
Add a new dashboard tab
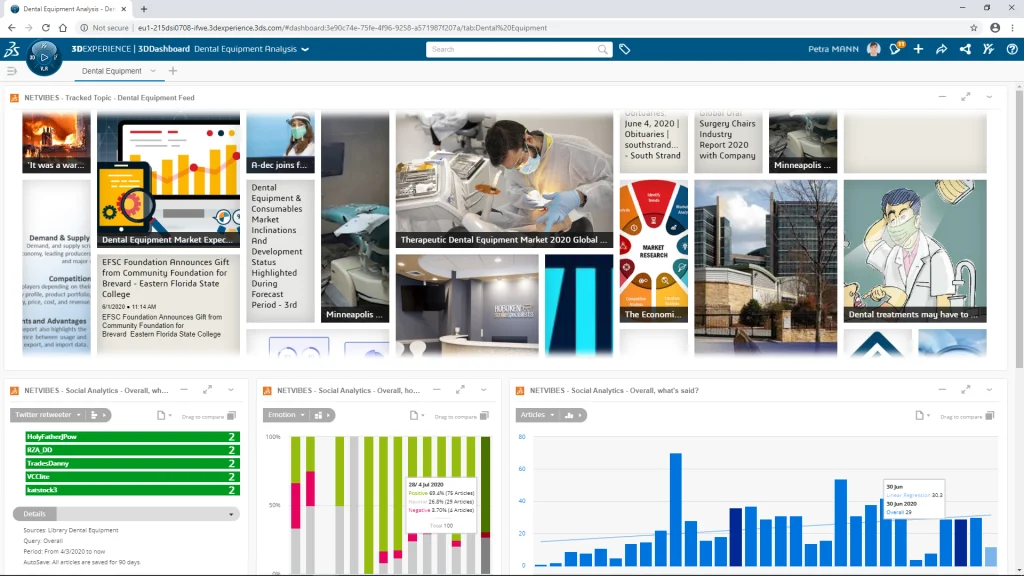coord(172,71)
